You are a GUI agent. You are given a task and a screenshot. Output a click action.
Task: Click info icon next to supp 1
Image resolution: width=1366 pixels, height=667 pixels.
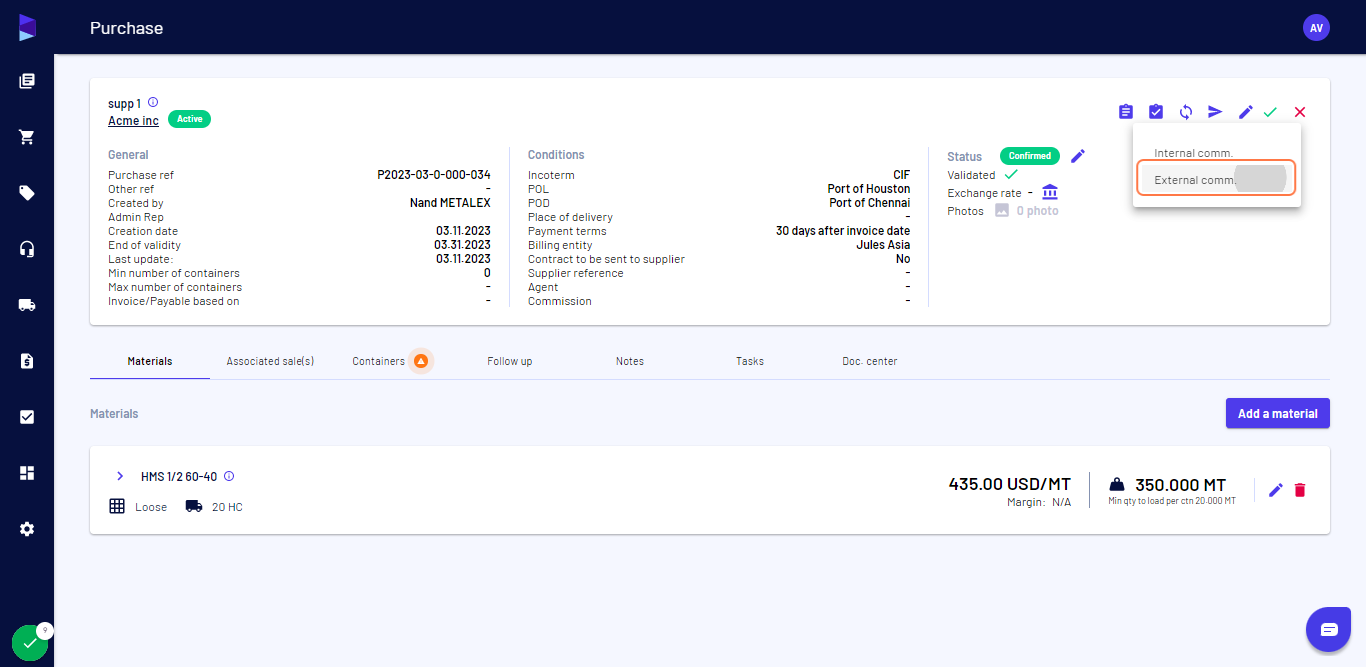[x=153, y=102]
